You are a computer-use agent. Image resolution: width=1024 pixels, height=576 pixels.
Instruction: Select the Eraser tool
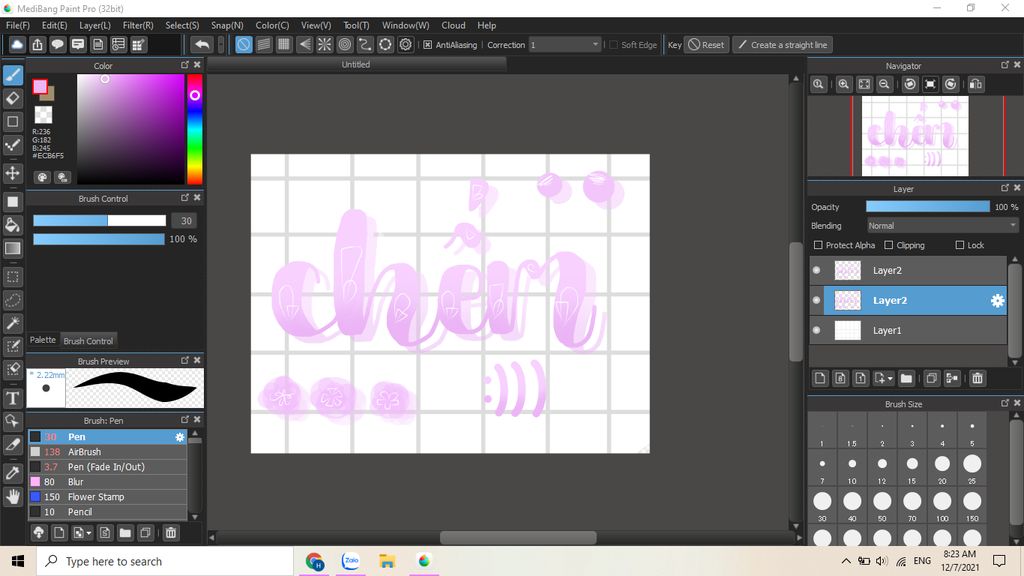pos(12,99)
